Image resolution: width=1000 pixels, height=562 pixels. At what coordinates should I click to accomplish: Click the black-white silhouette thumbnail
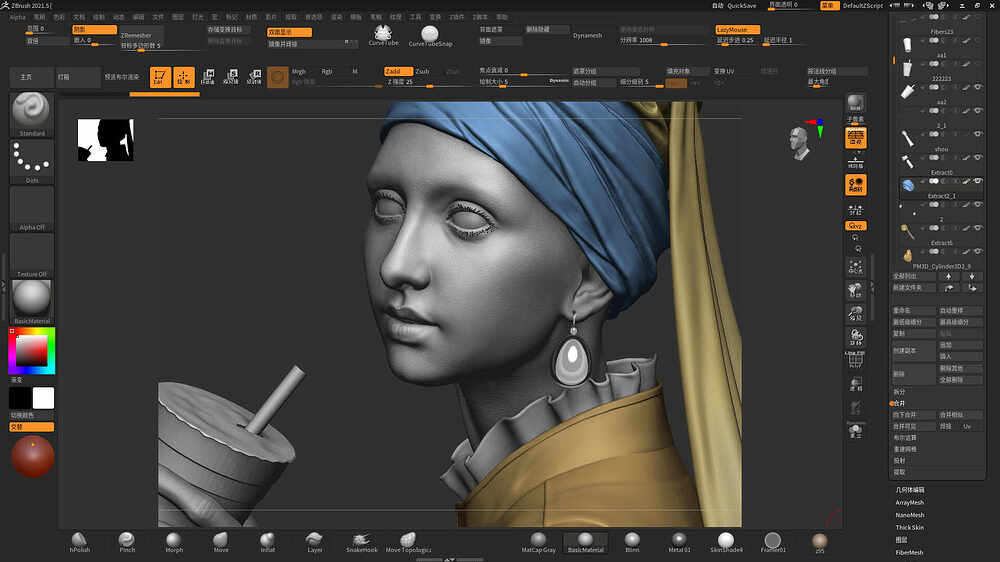106,140
